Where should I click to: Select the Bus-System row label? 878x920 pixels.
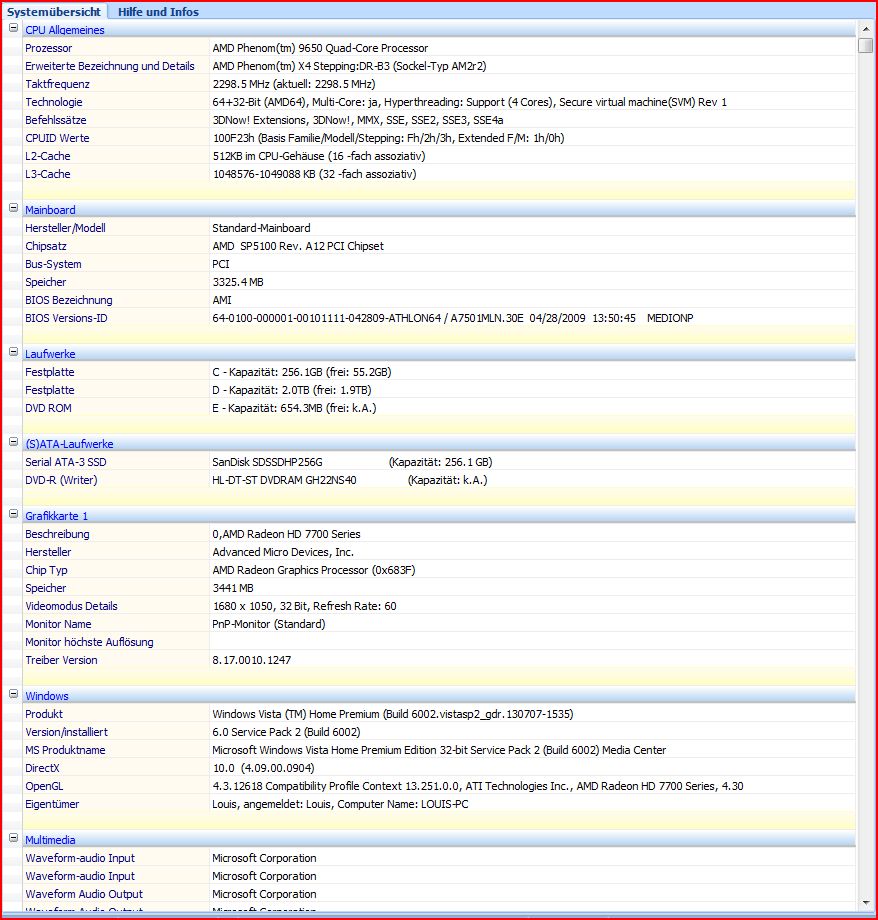click(x=53, y=264)
